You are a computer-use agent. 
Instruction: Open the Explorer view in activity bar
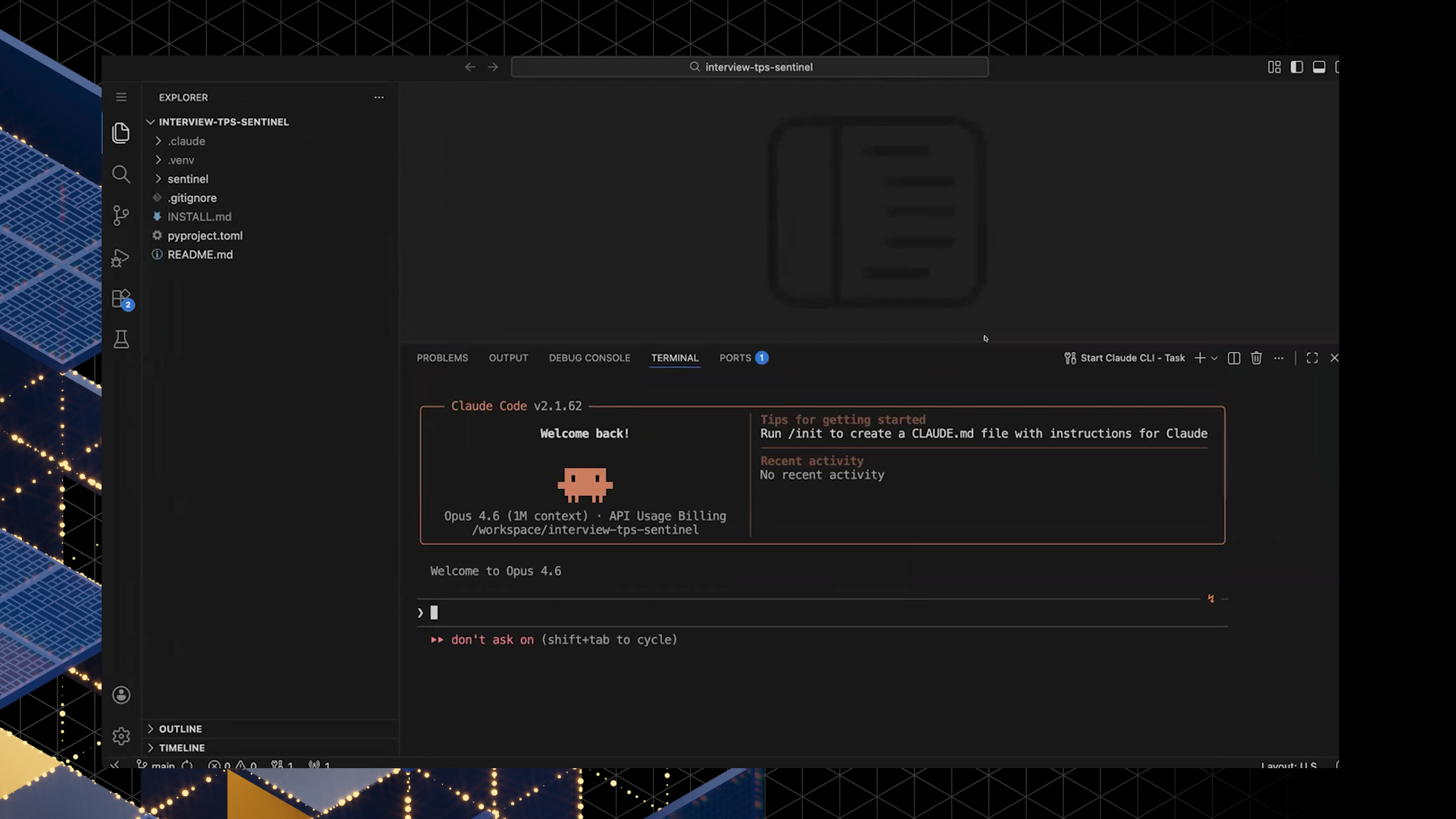121,133
